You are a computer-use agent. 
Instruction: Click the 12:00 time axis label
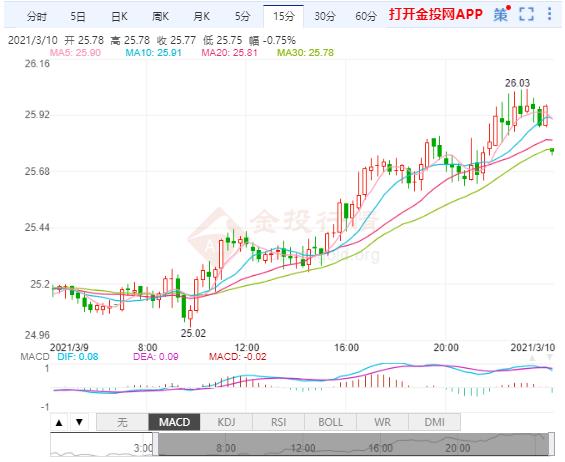point(247,347)
